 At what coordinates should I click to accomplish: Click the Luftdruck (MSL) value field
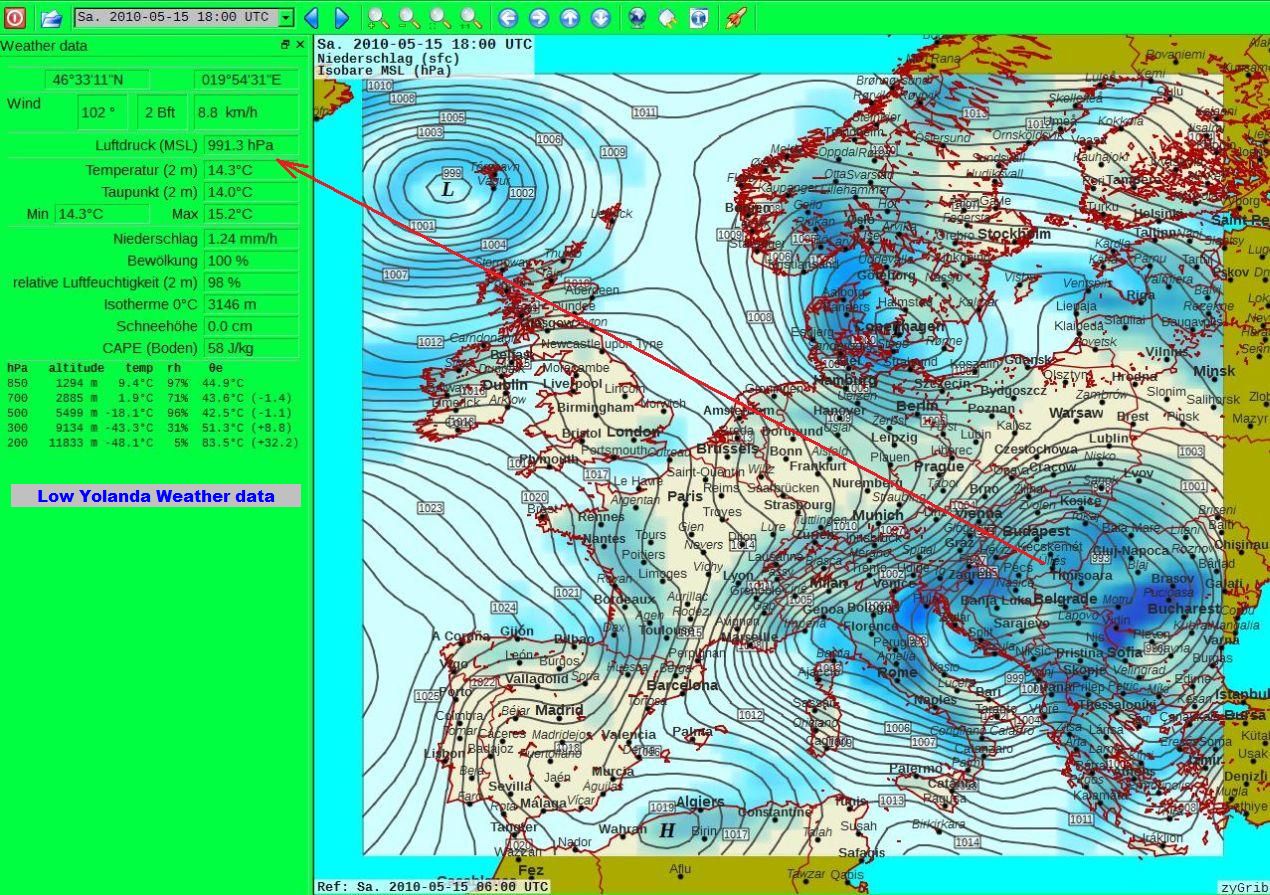click(251, 145)
